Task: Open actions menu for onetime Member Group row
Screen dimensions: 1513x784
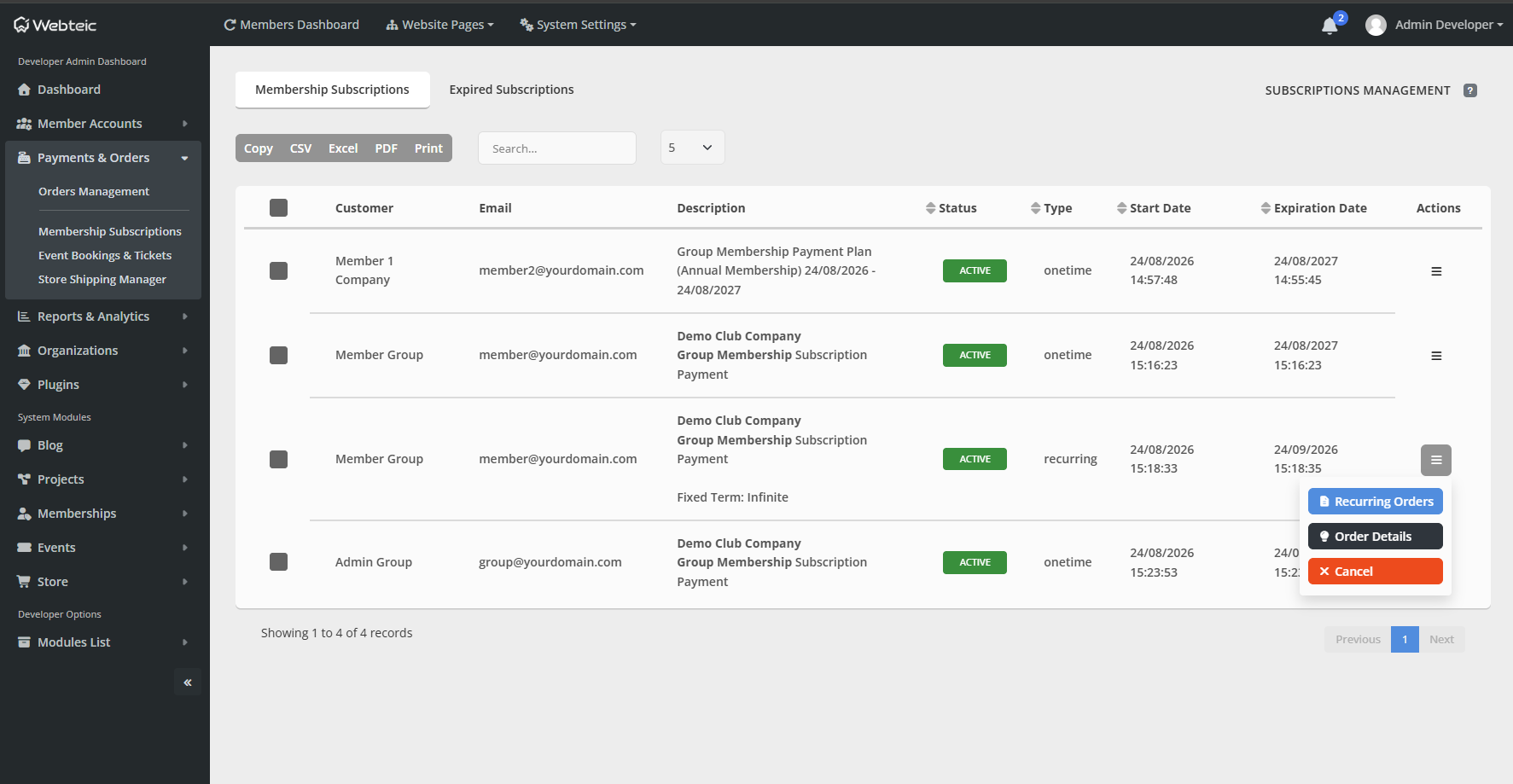Action: pos(1436,356)
